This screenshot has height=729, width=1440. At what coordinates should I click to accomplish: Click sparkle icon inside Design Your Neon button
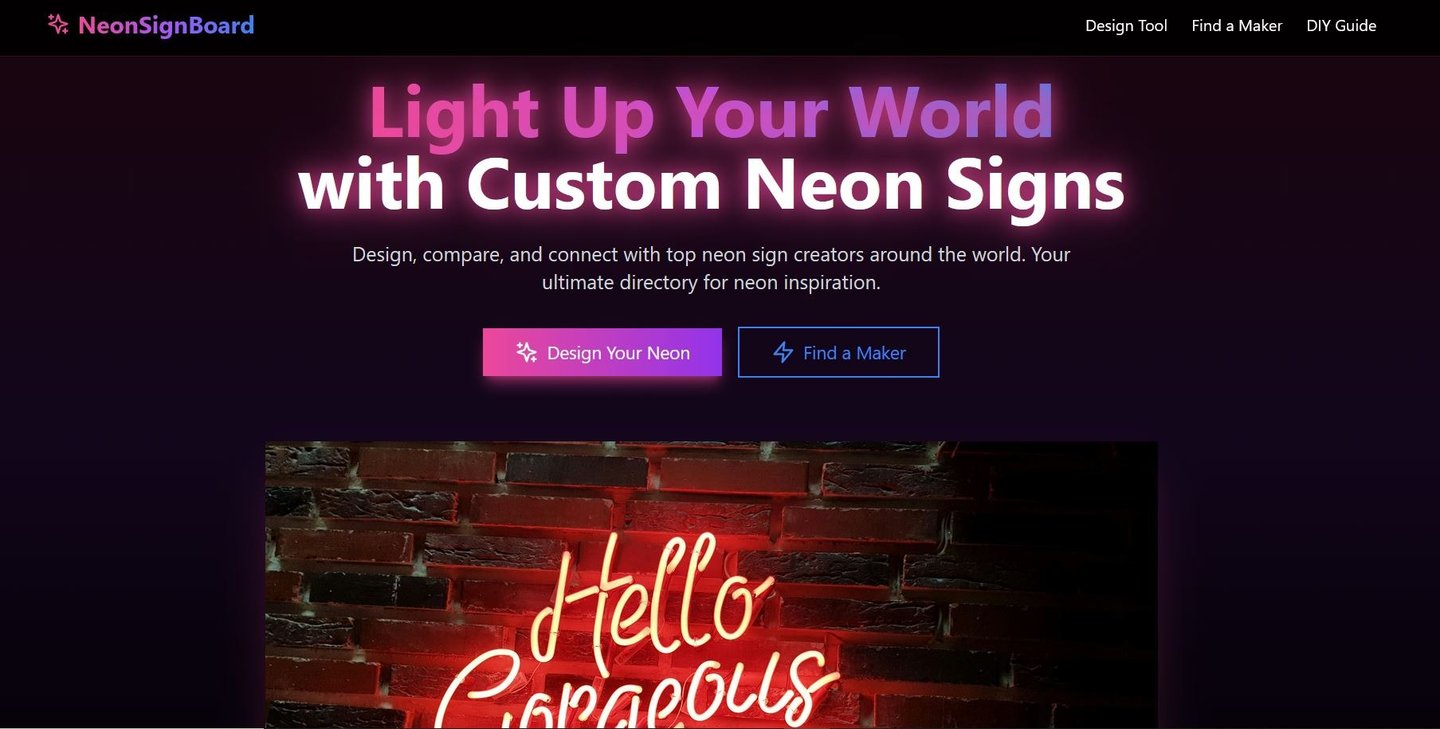coord(527,352)
